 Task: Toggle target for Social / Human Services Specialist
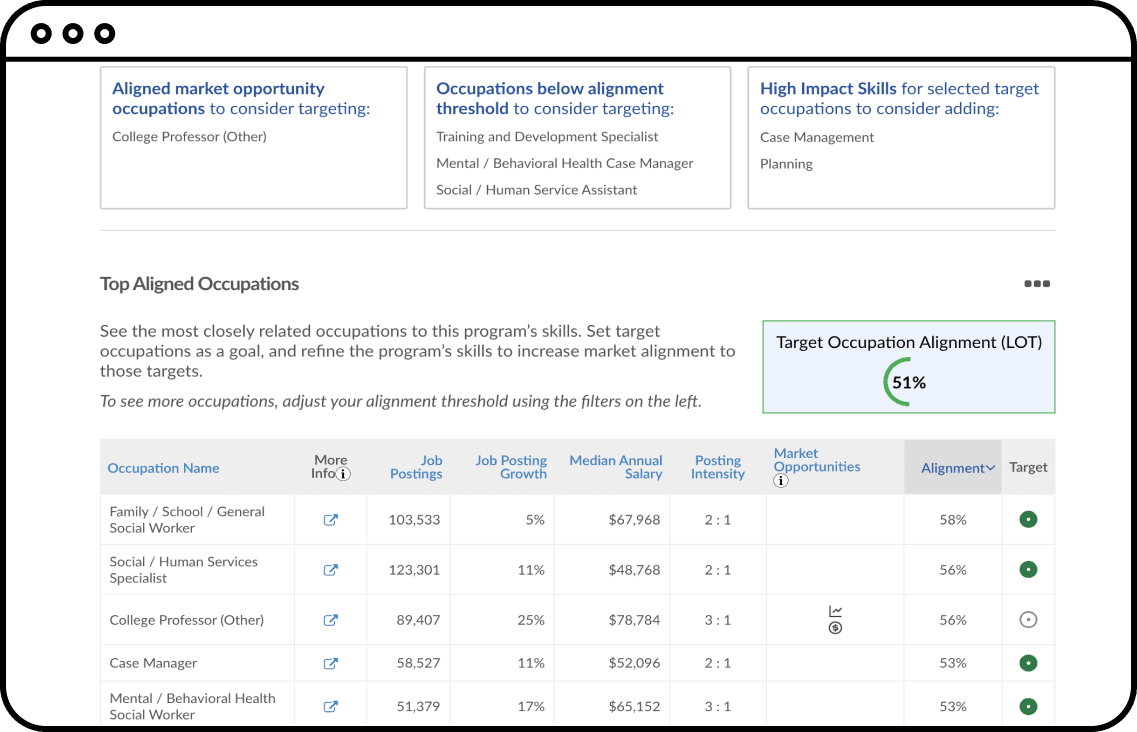1028,570
